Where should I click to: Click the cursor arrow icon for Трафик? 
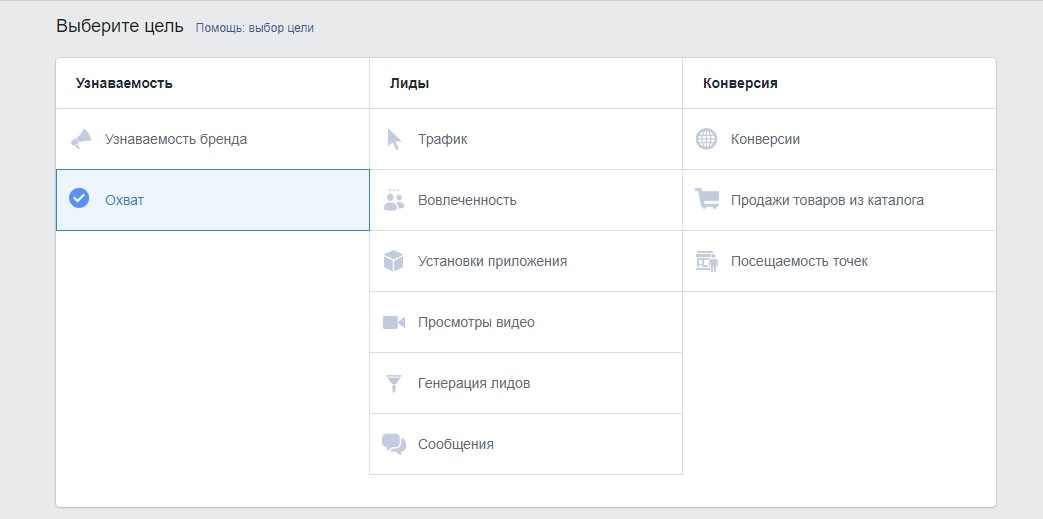(x=394, y=139)
